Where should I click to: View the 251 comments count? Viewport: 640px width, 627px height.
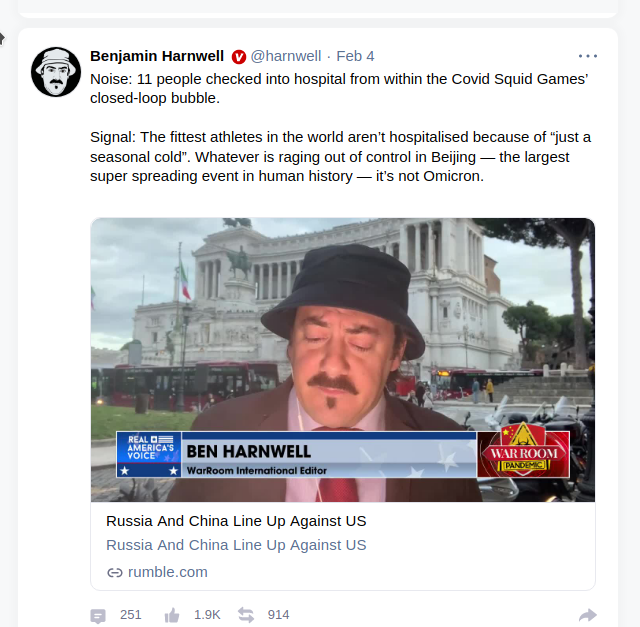pos(131,615)
